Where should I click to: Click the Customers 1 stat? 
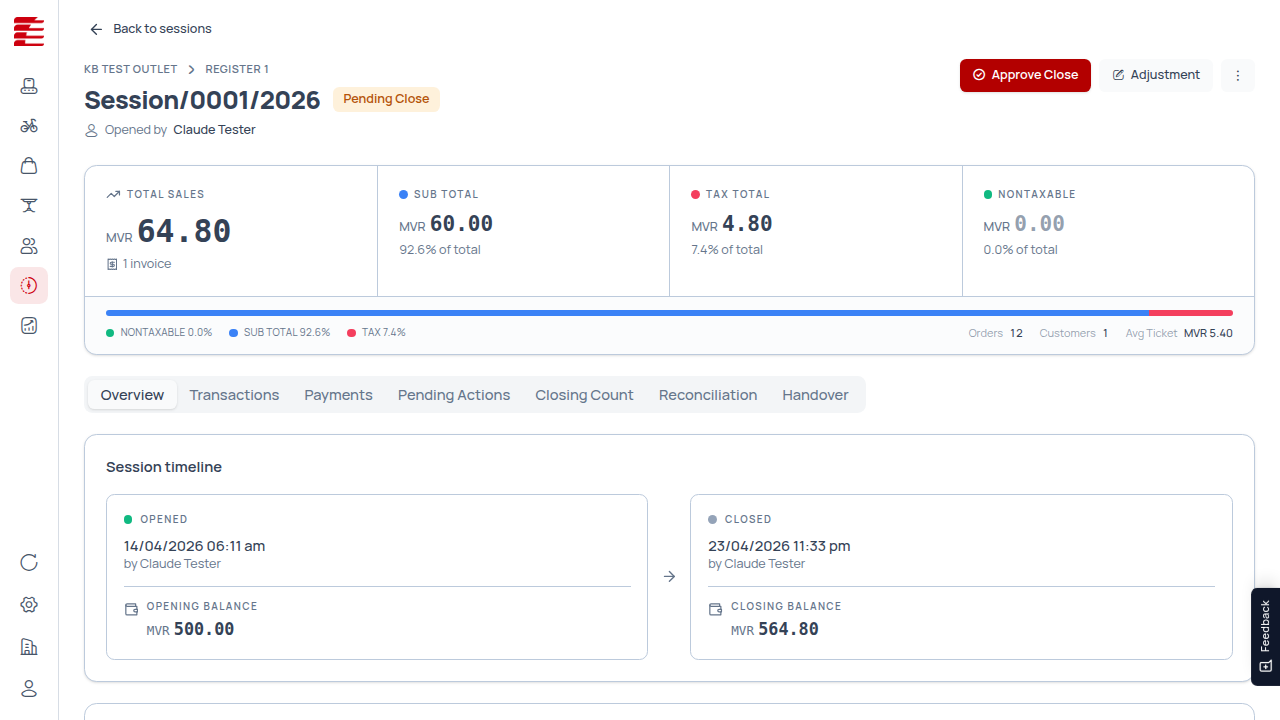click(1074, 333)
